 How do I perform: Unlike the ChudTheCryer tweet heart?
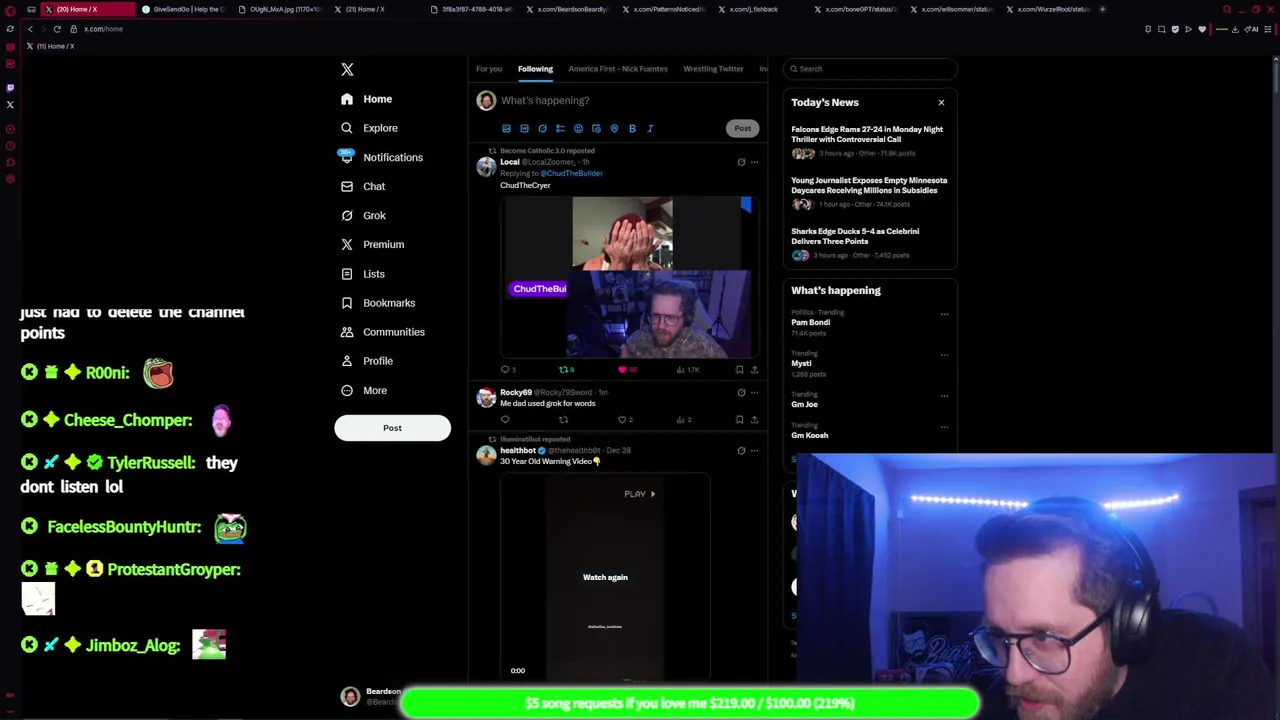[624, 370]
